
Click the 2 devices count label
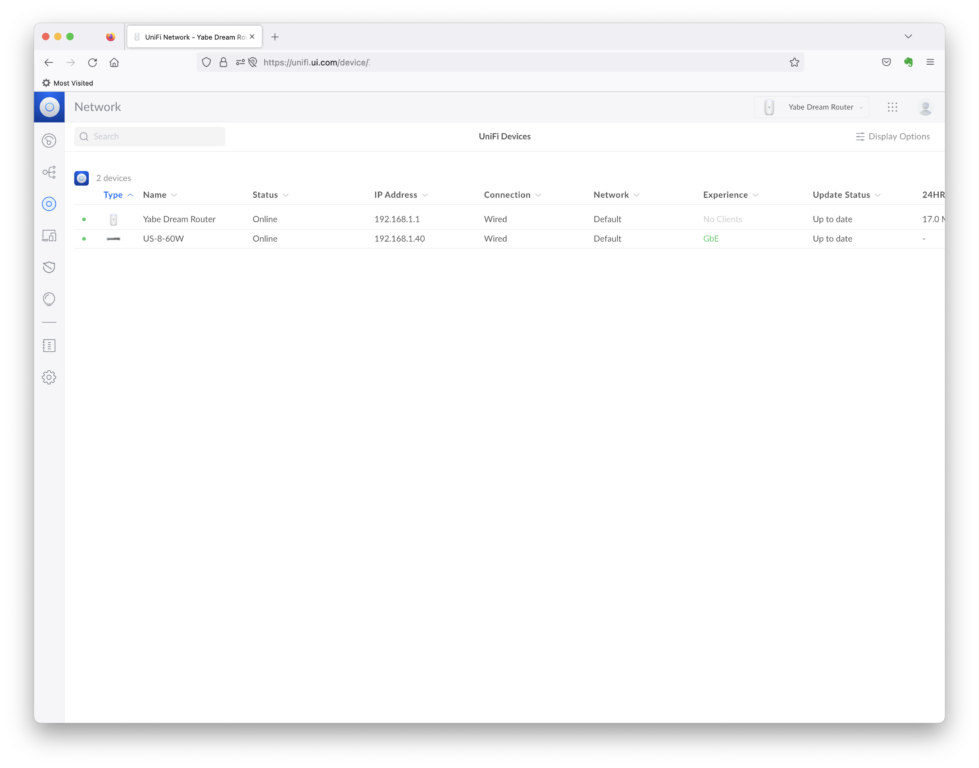point(114,178)
